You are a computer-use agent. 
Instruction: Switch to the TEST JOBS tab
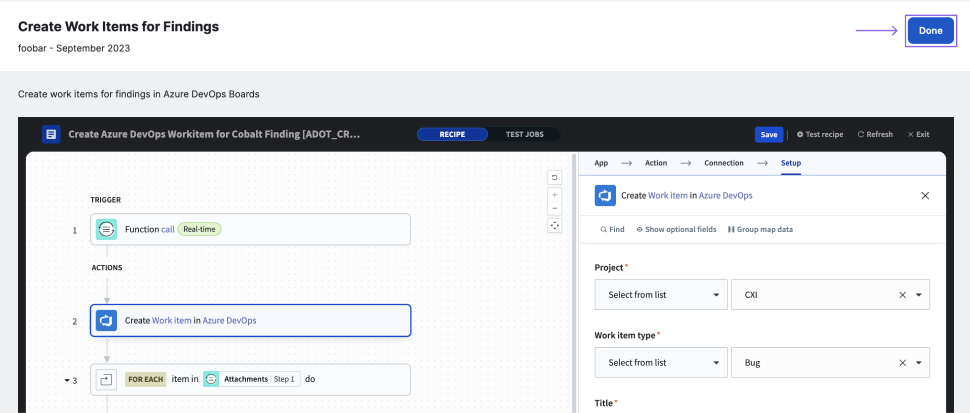pos(524,134)
